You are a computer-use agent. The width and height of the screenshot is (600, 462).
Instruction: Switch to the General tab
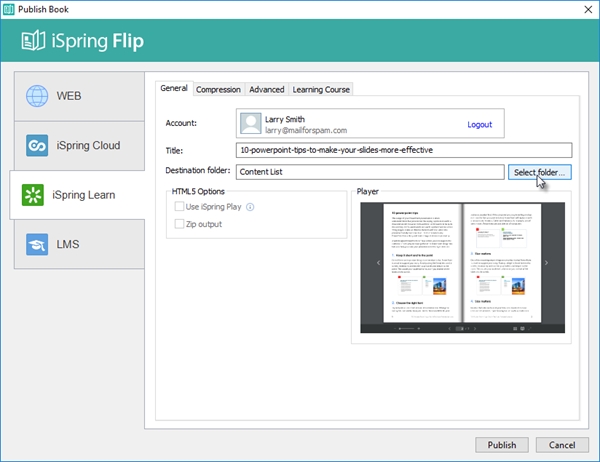(x=174, y=88)
